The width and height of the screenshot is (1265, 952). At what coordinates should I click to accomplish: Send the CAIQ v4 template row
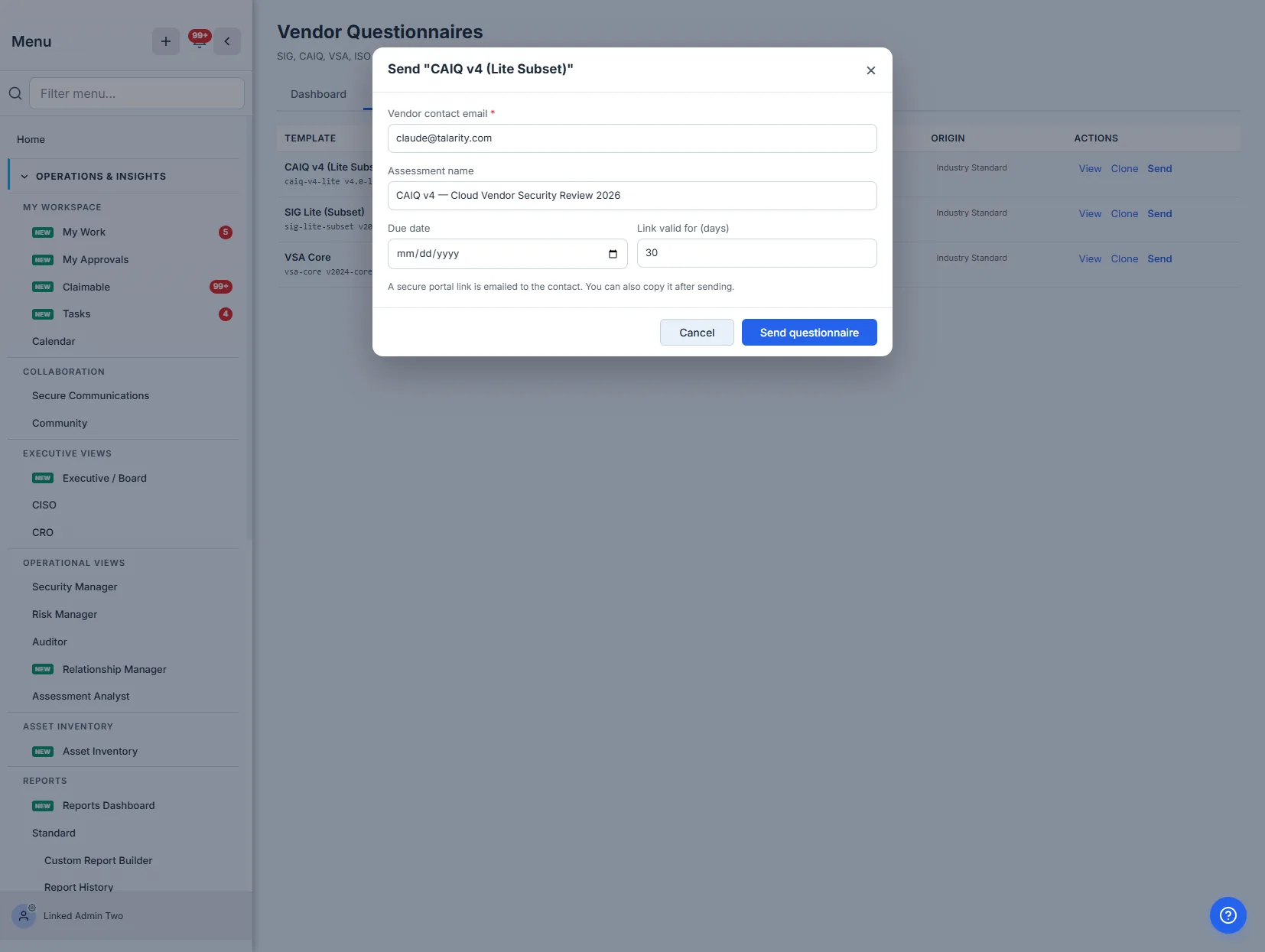click(x=1159, y=169)
